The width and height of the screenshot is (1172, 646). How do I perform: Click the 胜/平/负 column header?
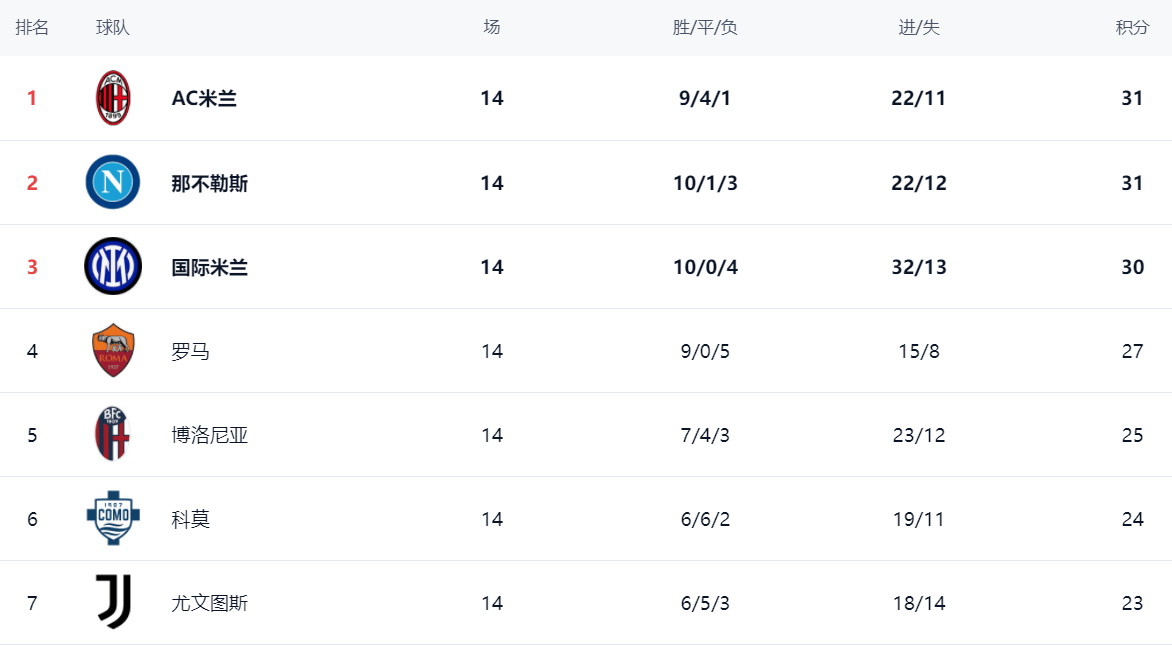tap(705, 27)
